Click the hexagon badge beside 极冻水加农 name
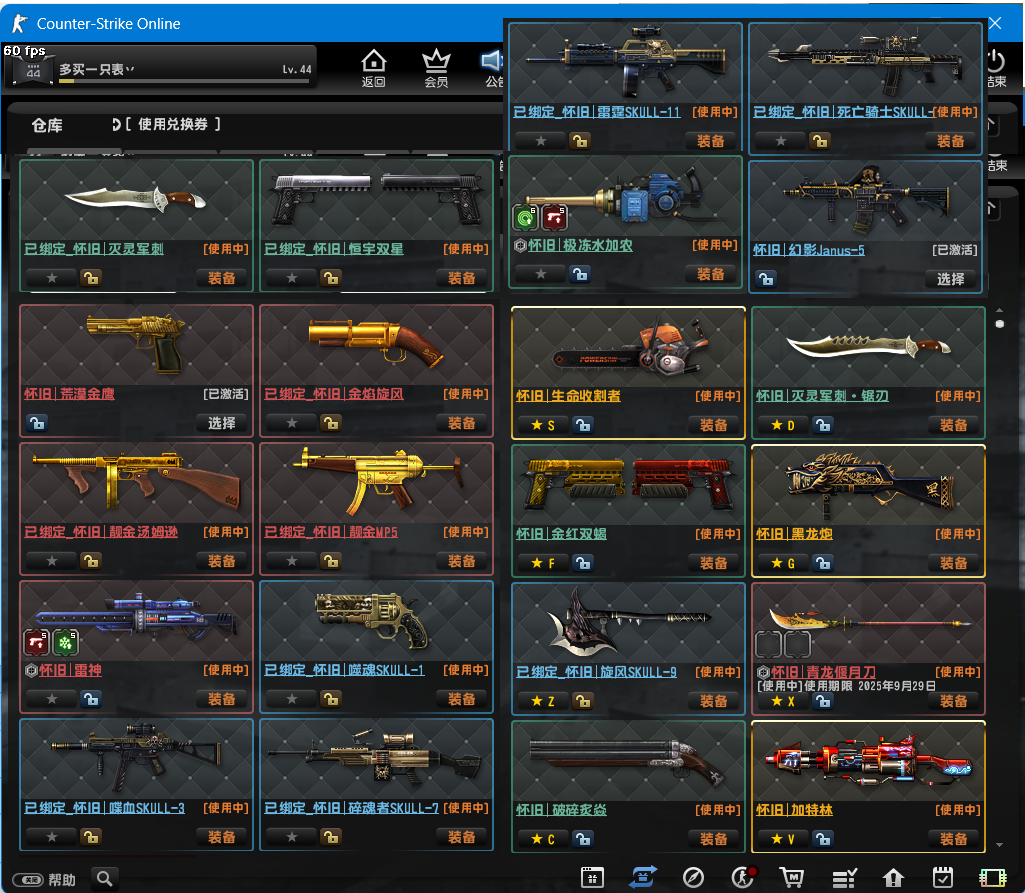This screenshot has width=1025, height=893. point(520,246)
